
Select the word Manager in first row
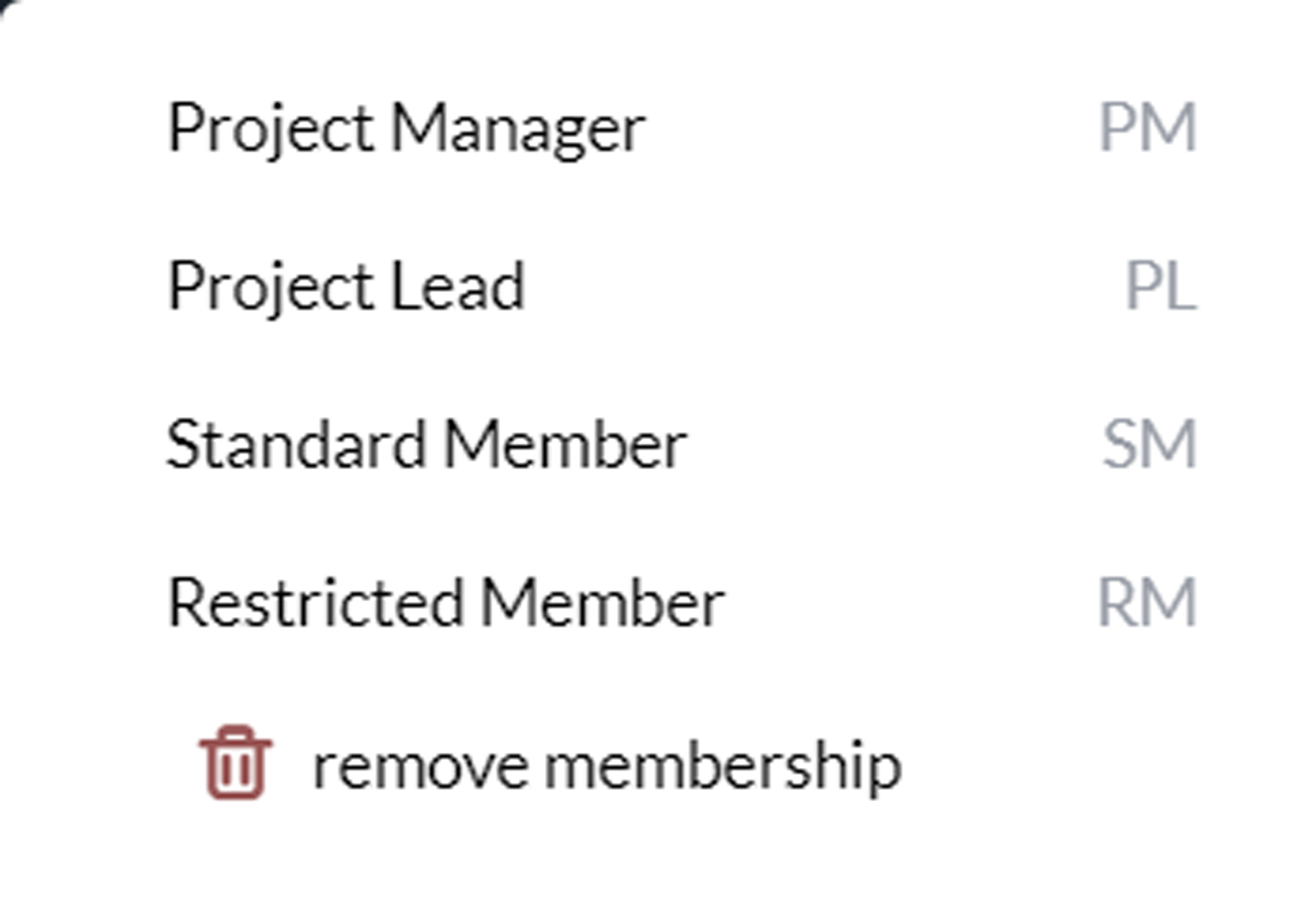[518, 131]
